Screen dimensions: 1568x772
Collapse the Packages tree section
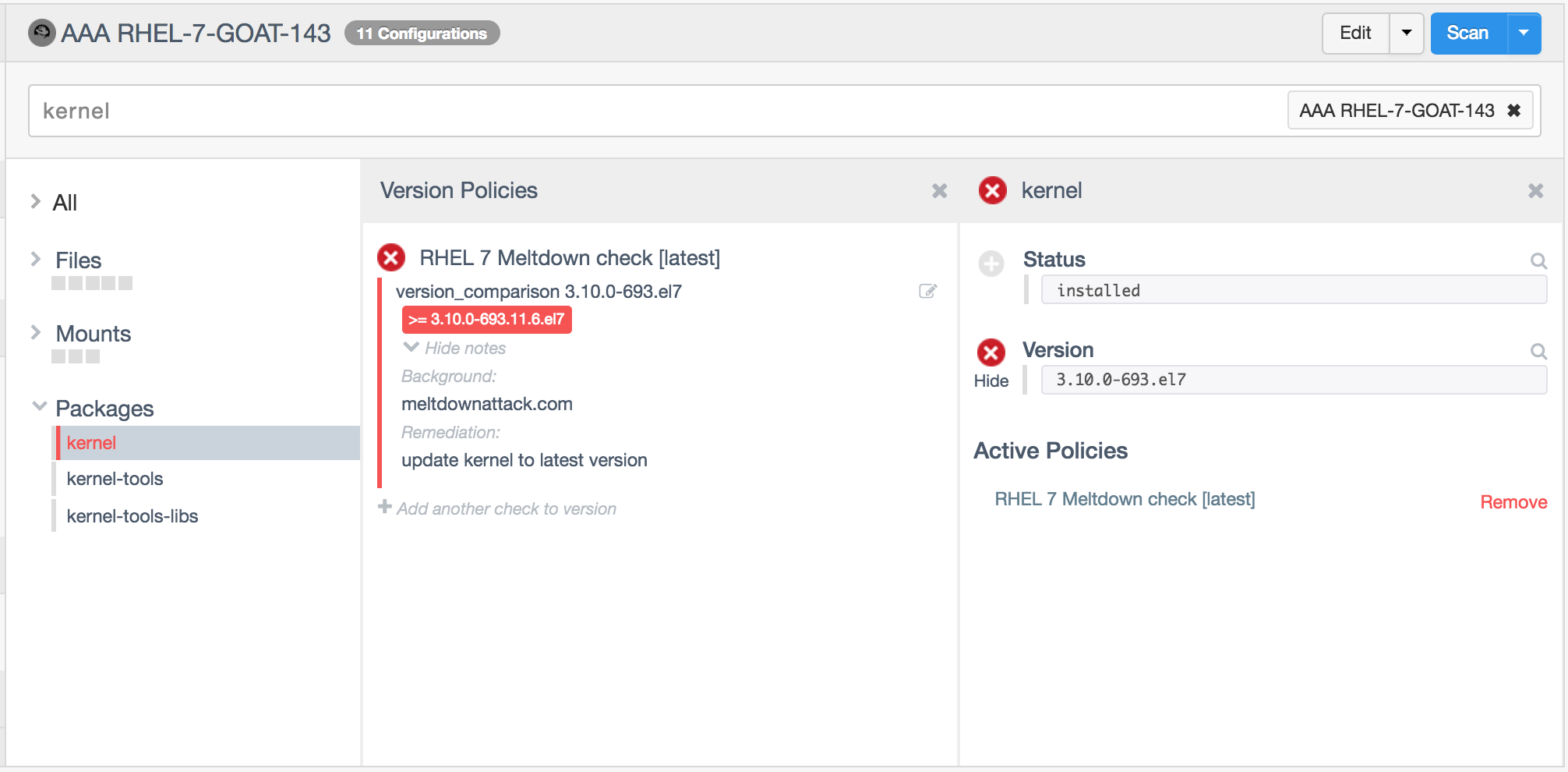point(39,406)
